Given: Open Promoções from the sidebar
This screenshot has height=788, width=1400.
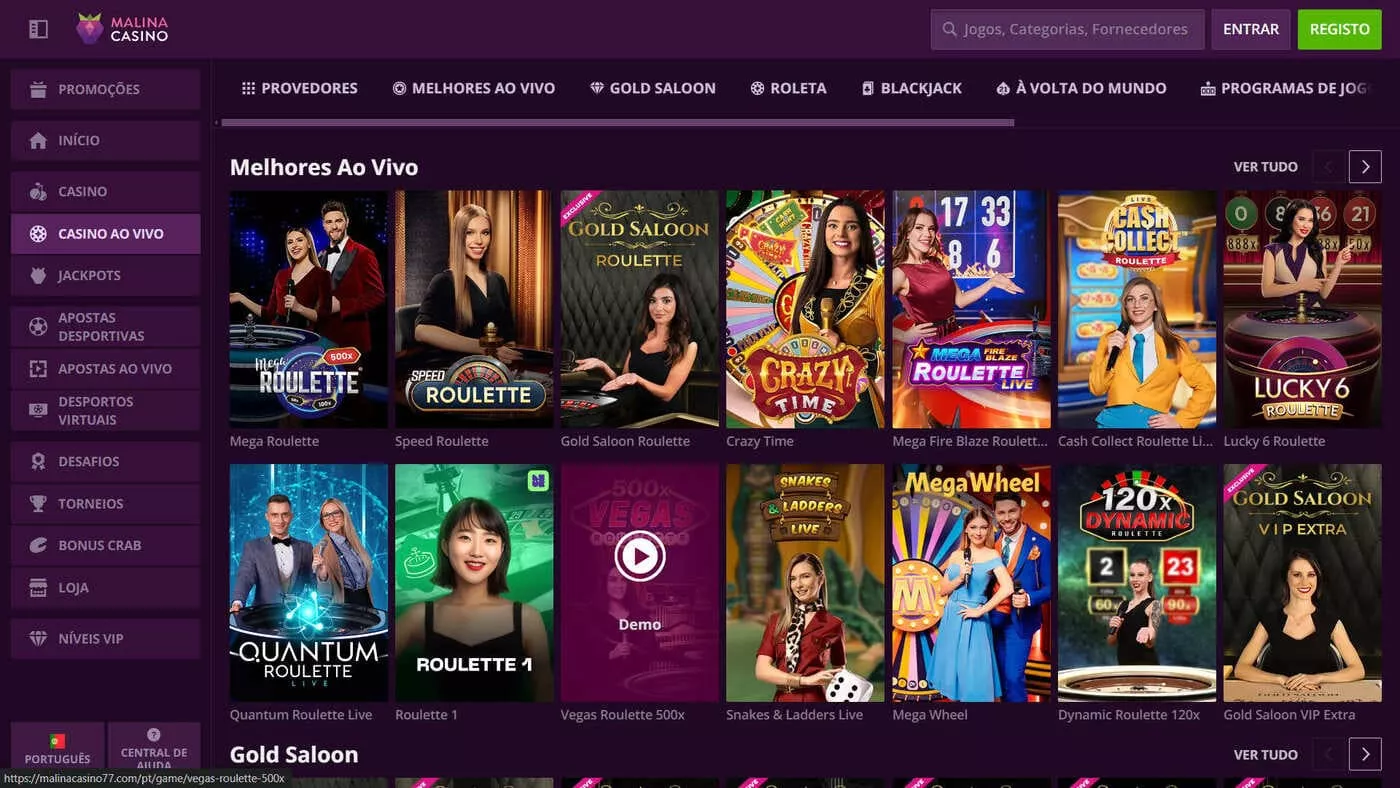Looking at the screenshot, I should tap(105, 89).
